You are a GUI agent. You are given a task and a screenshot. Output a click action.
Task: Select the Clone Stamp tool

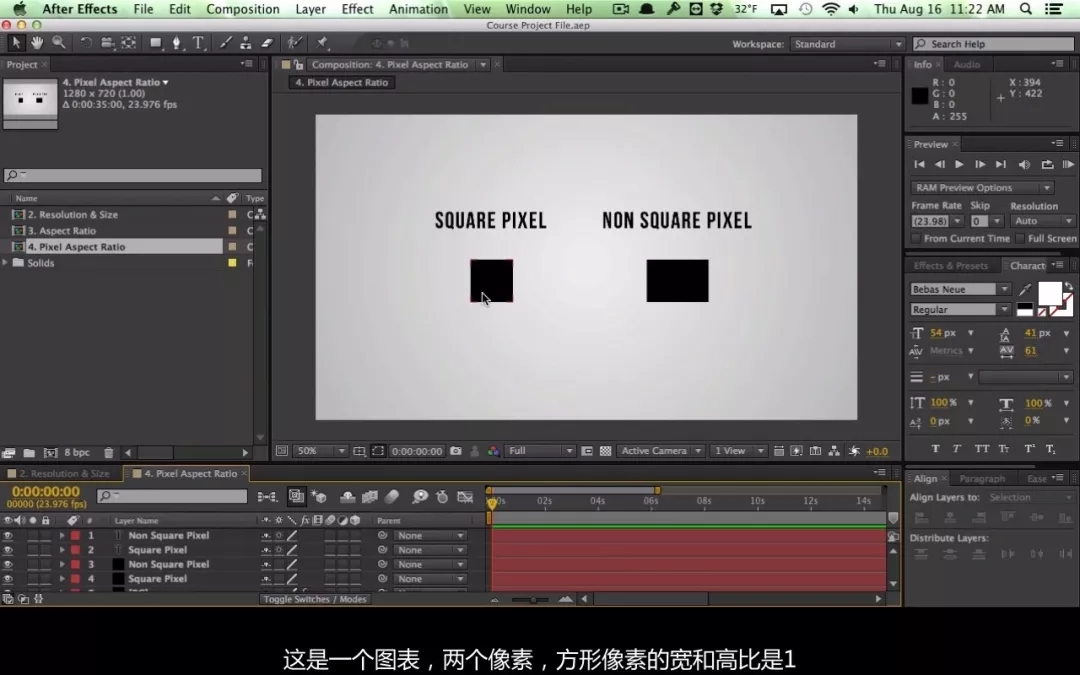click(246, 43)
